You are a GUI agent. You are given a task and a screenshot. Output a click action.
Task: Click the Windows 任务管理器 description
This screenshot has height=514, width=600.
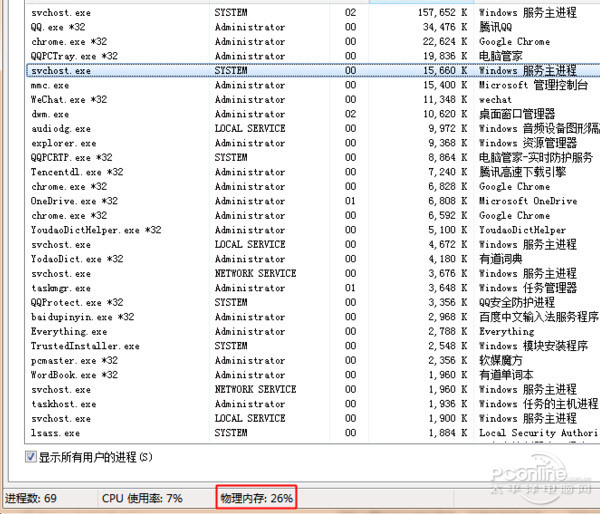tap(528, 288)
